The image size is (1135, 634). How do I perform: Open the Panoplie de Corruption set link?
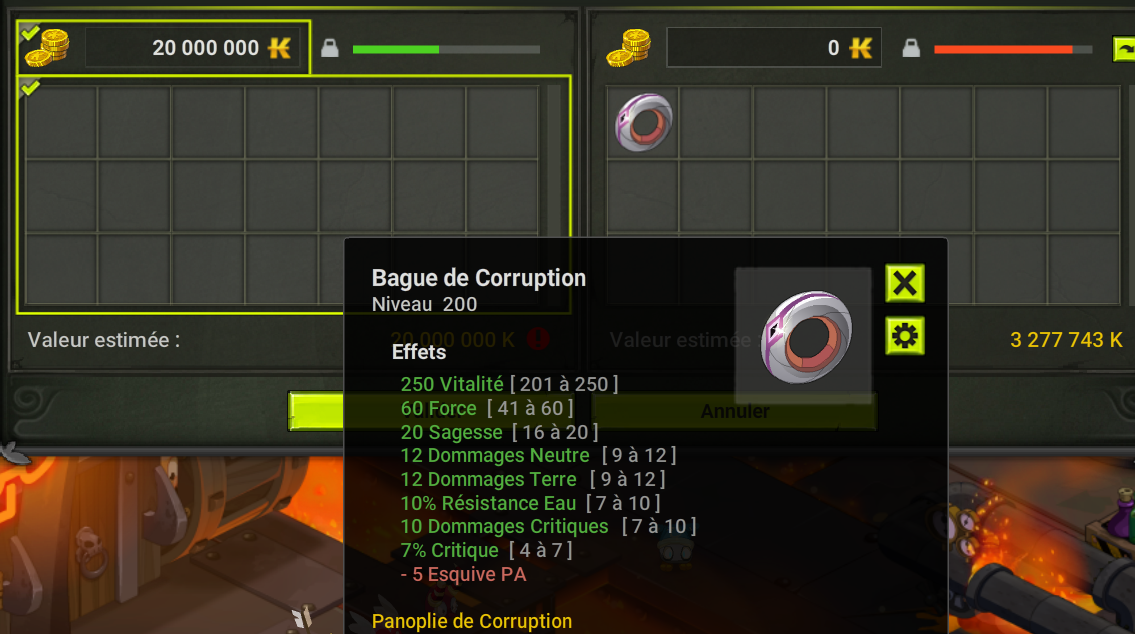pos(471,621)
